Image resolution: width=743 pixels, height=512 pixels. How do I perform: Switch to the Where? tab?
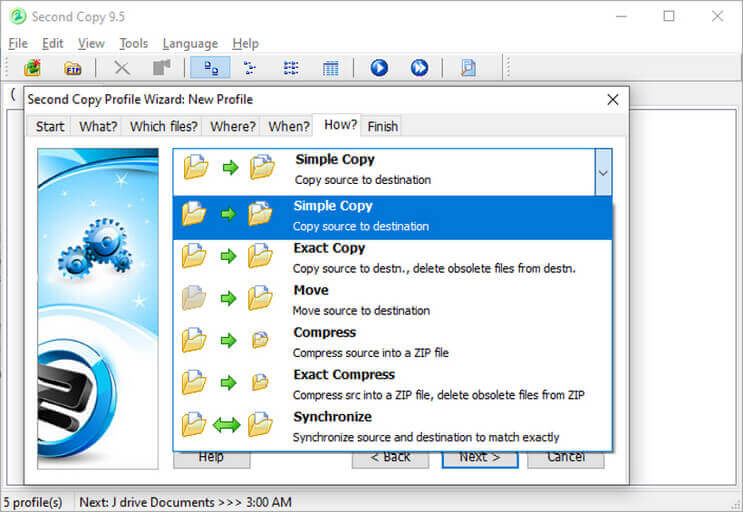pyautogui.click(x=233, y=126)
